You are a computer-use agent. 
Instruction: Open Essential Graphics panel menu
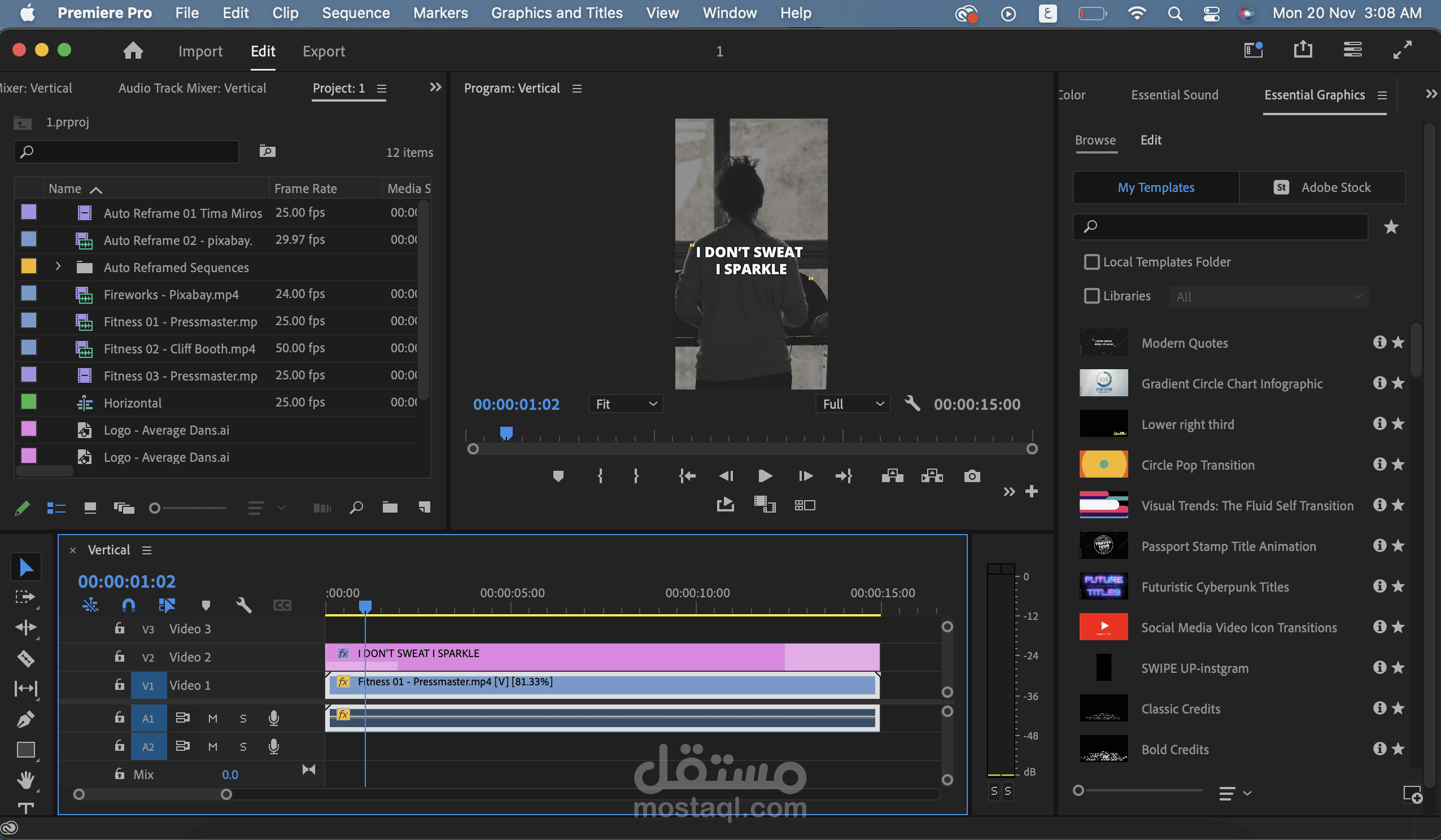[1382, 95]
